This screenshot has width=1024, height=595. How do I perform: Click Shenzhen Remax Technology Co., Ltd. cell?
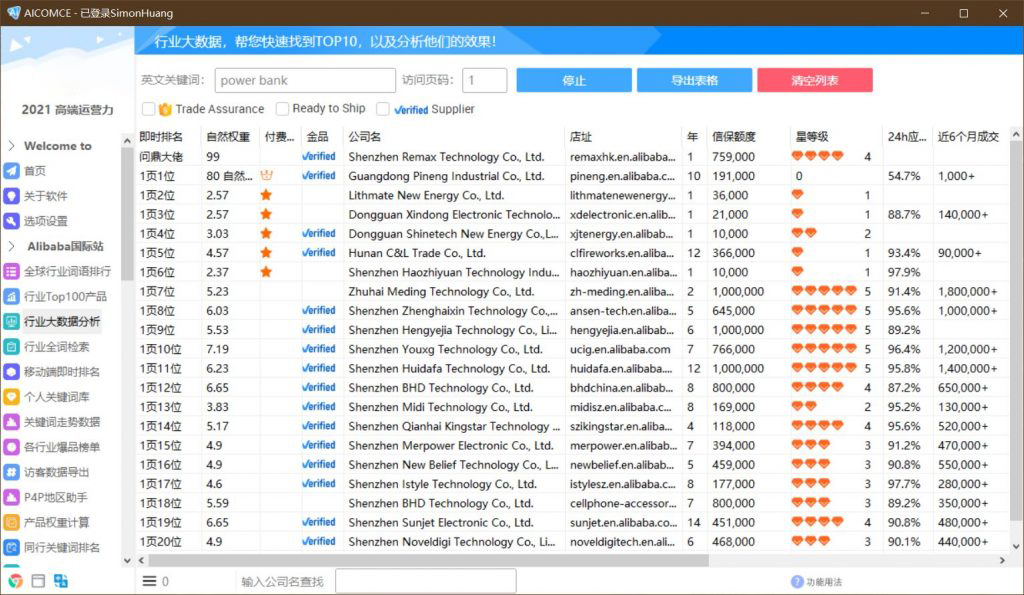click(446, 157)
